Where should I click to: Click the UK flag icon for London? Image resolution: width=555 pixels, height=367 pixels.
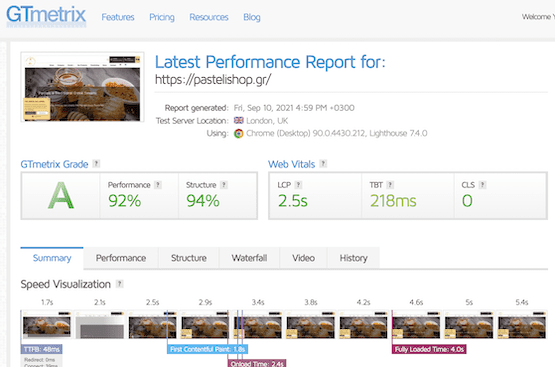[x=239, y=120]
